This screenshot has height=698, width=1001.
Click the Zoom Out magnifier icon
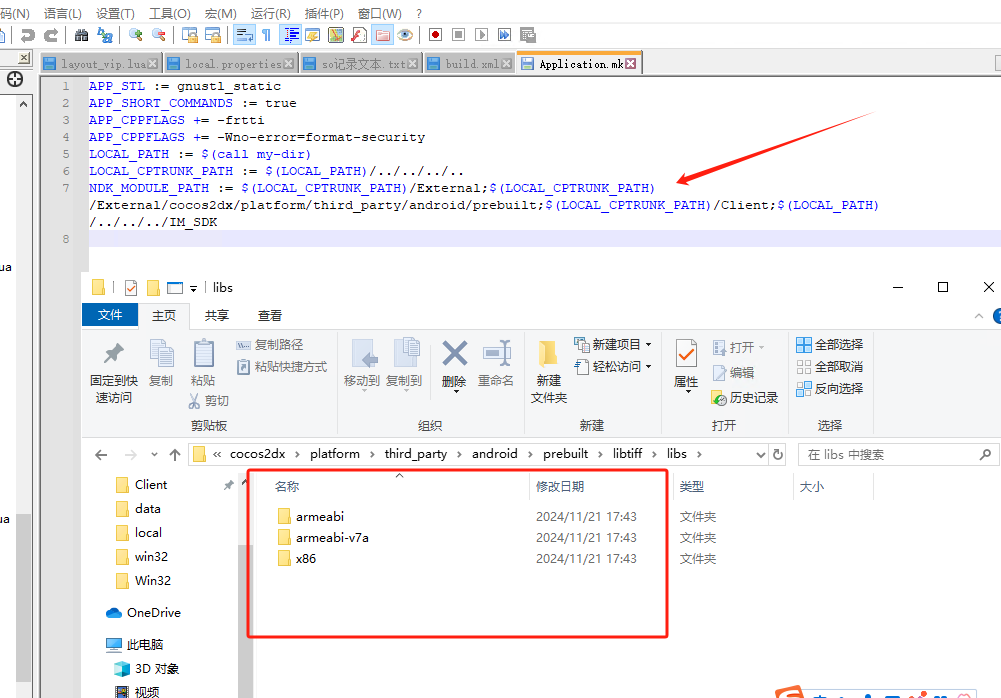pyautogui.click(x=159, y=35)
